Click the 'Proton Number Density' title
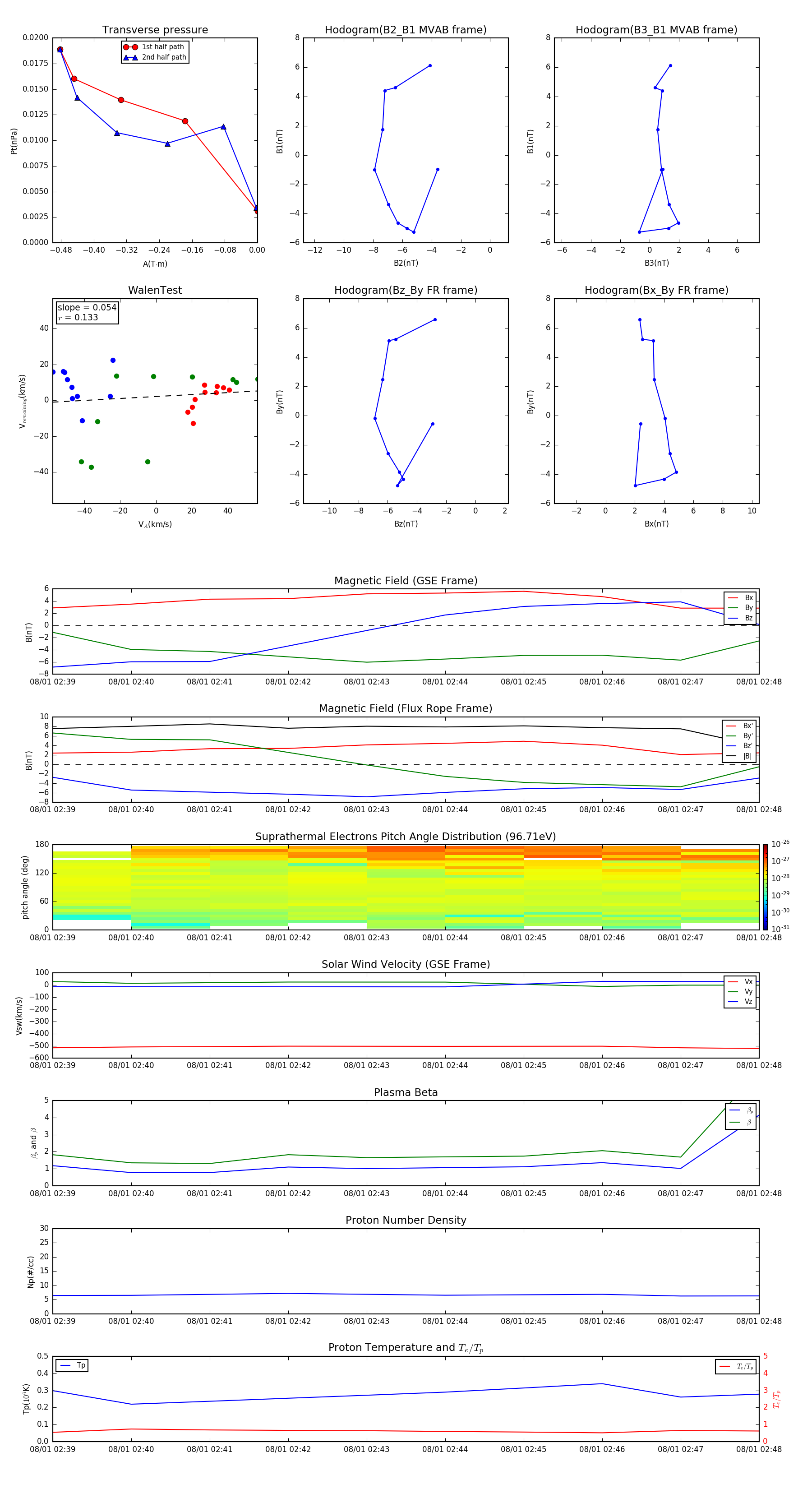812x1489 pixels. point(406,1220)
